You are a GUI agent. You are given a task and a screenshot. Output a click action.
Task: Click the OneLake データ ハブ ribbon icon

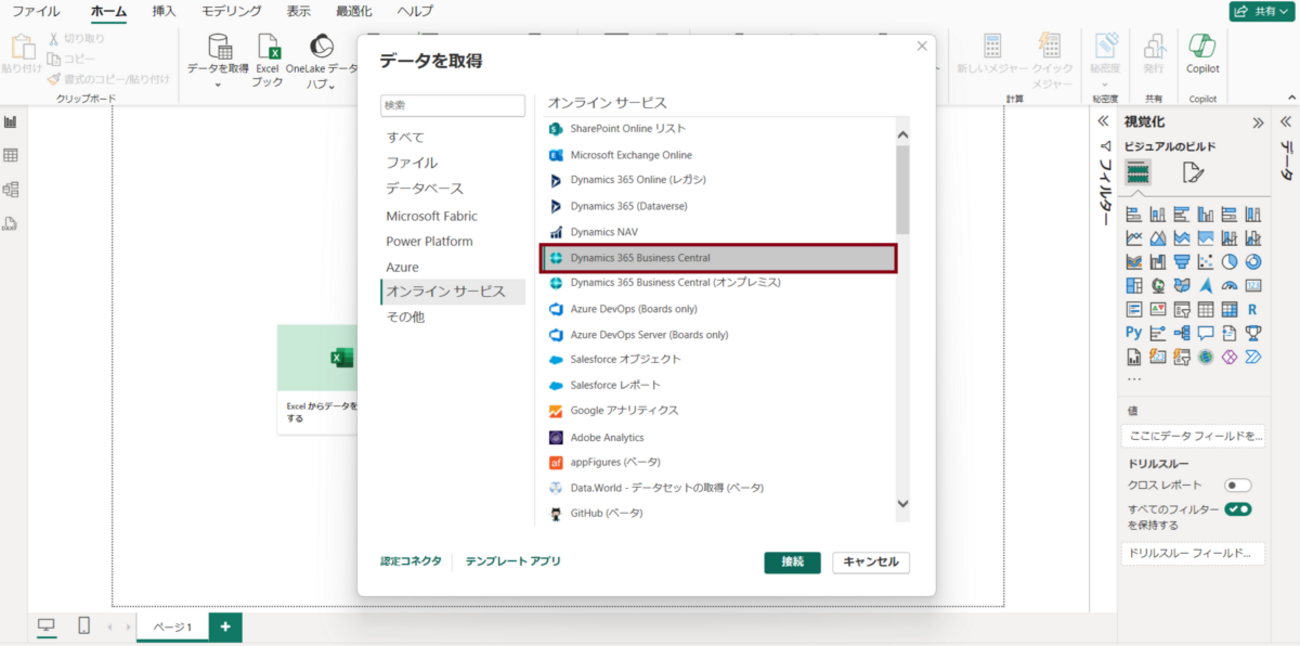pyautogui.click(x=321, y=46)
